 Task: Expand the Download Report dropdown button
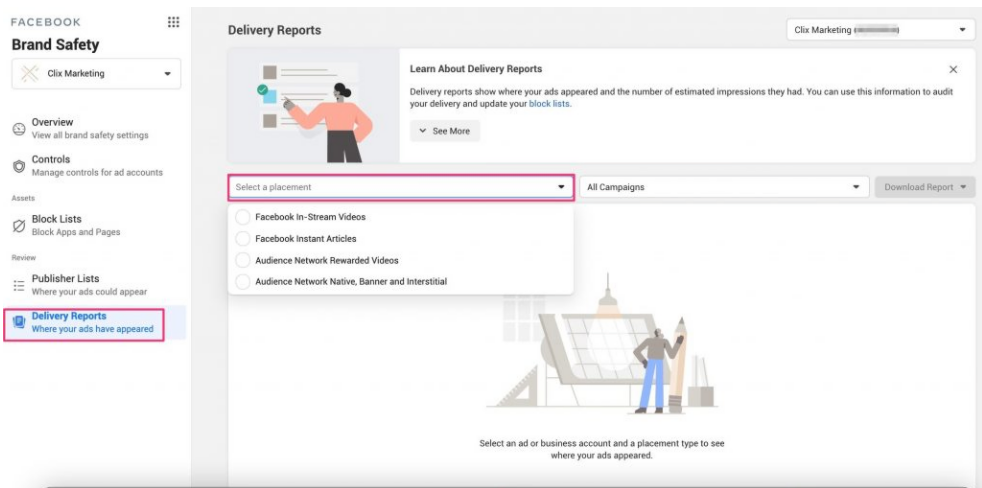(924, 187)
